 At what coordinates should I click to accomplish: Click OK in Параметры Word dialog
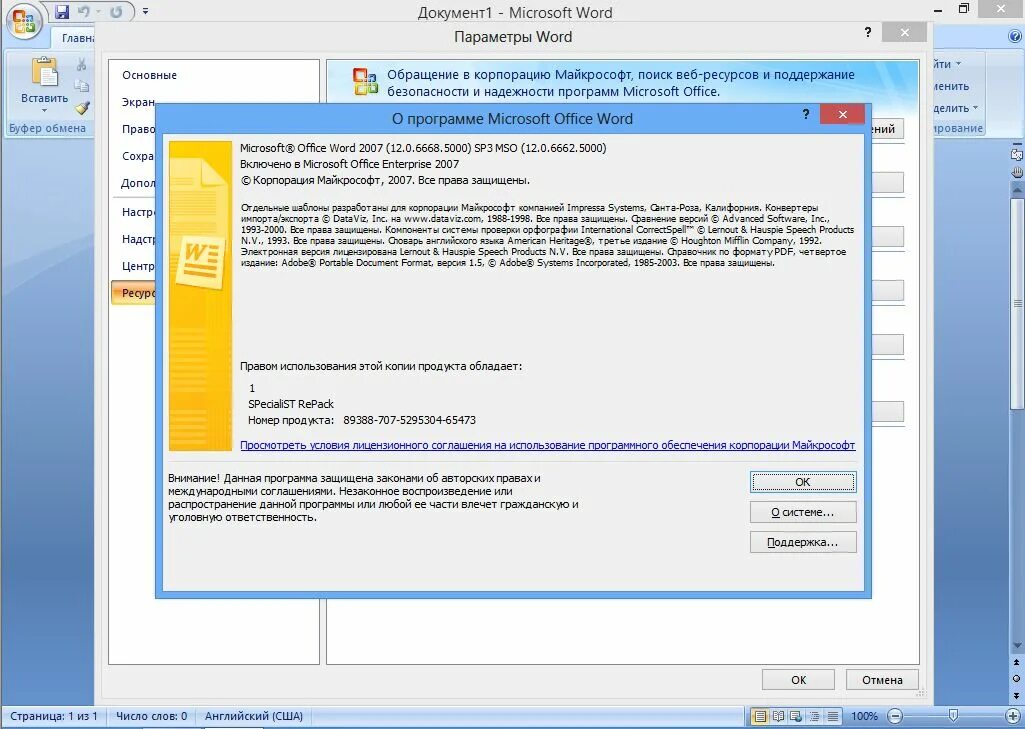[798, 680]
